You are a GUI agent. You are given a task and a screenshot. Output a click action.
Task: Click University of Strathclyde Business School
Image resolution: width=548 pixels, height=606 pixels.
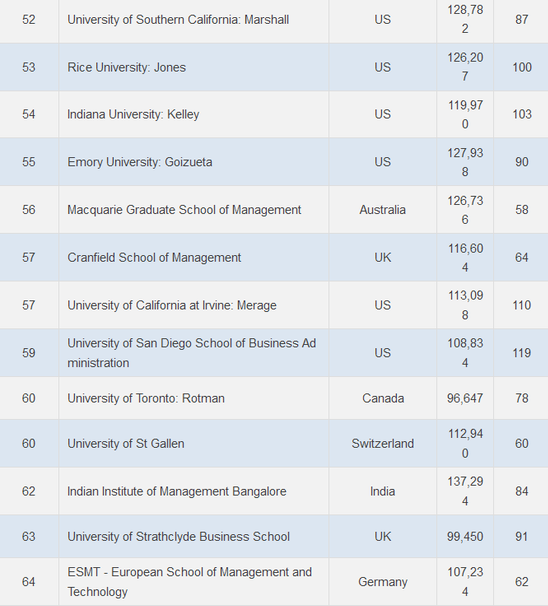[x=179, y=537]
